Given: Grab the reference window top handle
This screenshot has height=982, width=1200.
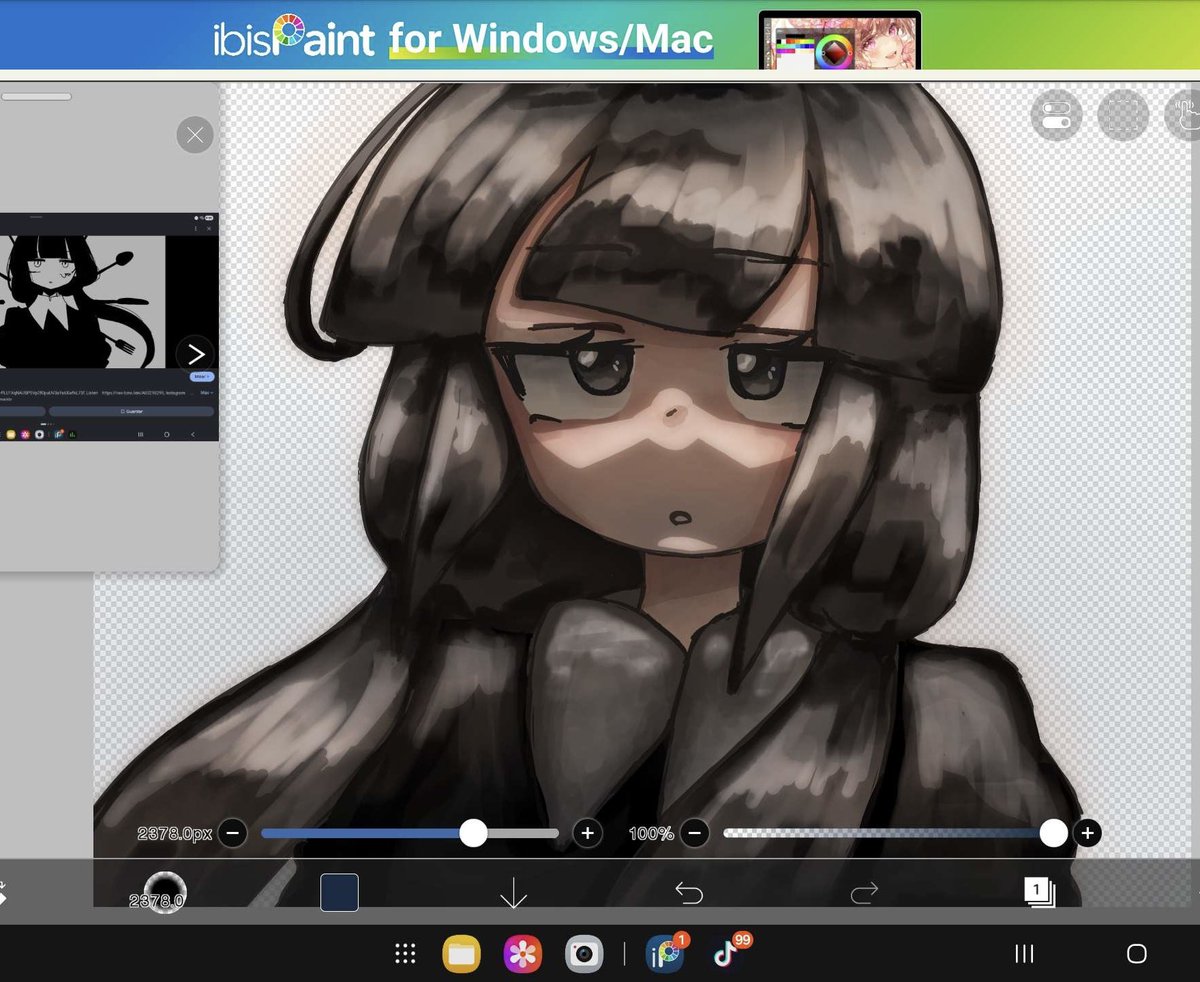Looking at the screenshot, I should click(x=36, y=97).
